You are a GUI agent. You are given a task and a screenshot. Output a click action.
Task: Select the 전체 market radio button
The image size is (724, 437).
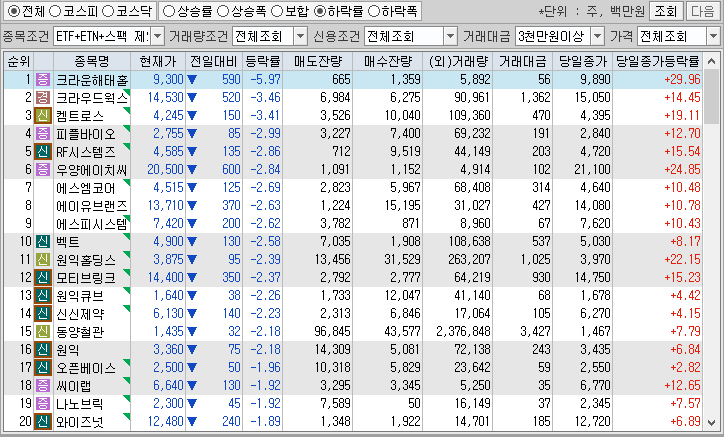14,11
